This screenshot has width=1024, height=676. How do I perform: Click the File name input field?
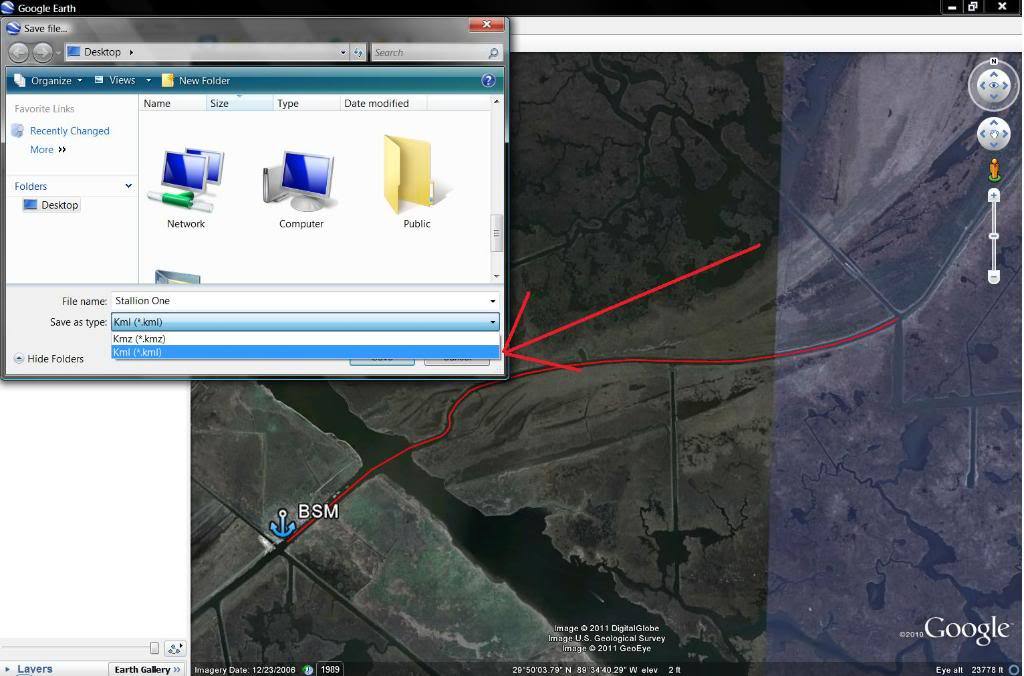tap(305, 301)
